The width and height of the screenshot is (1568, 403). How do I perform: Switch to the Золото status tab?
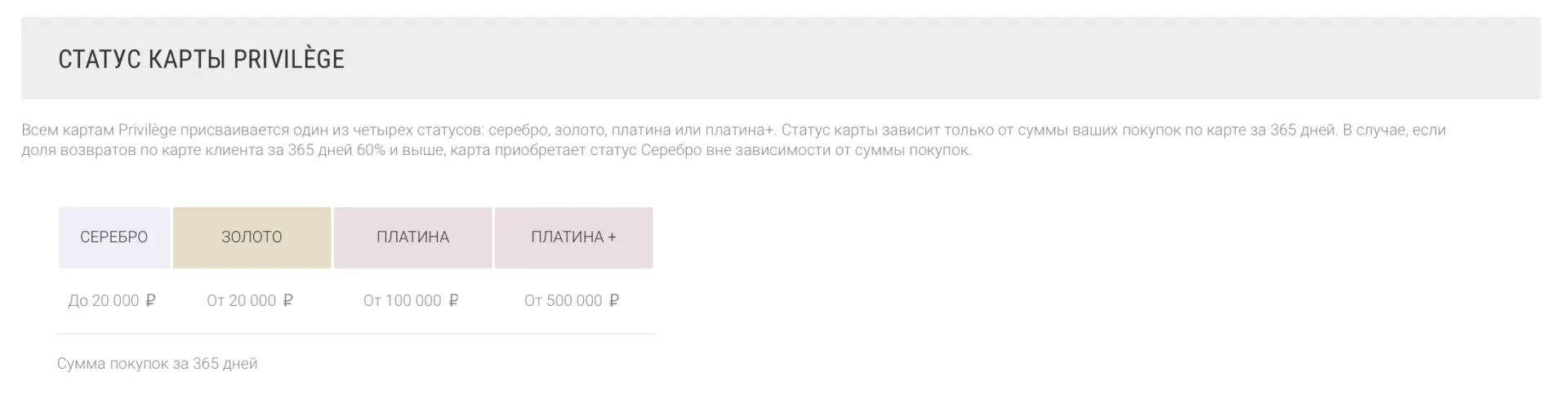click(x=252, y=237)
